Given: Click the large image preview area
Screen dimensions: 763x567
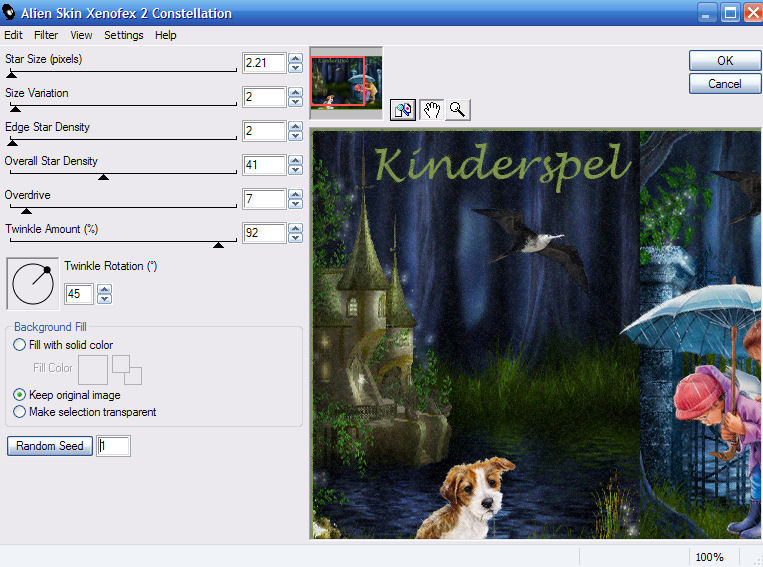Looking at the screenshot, I should click(536, 334).
